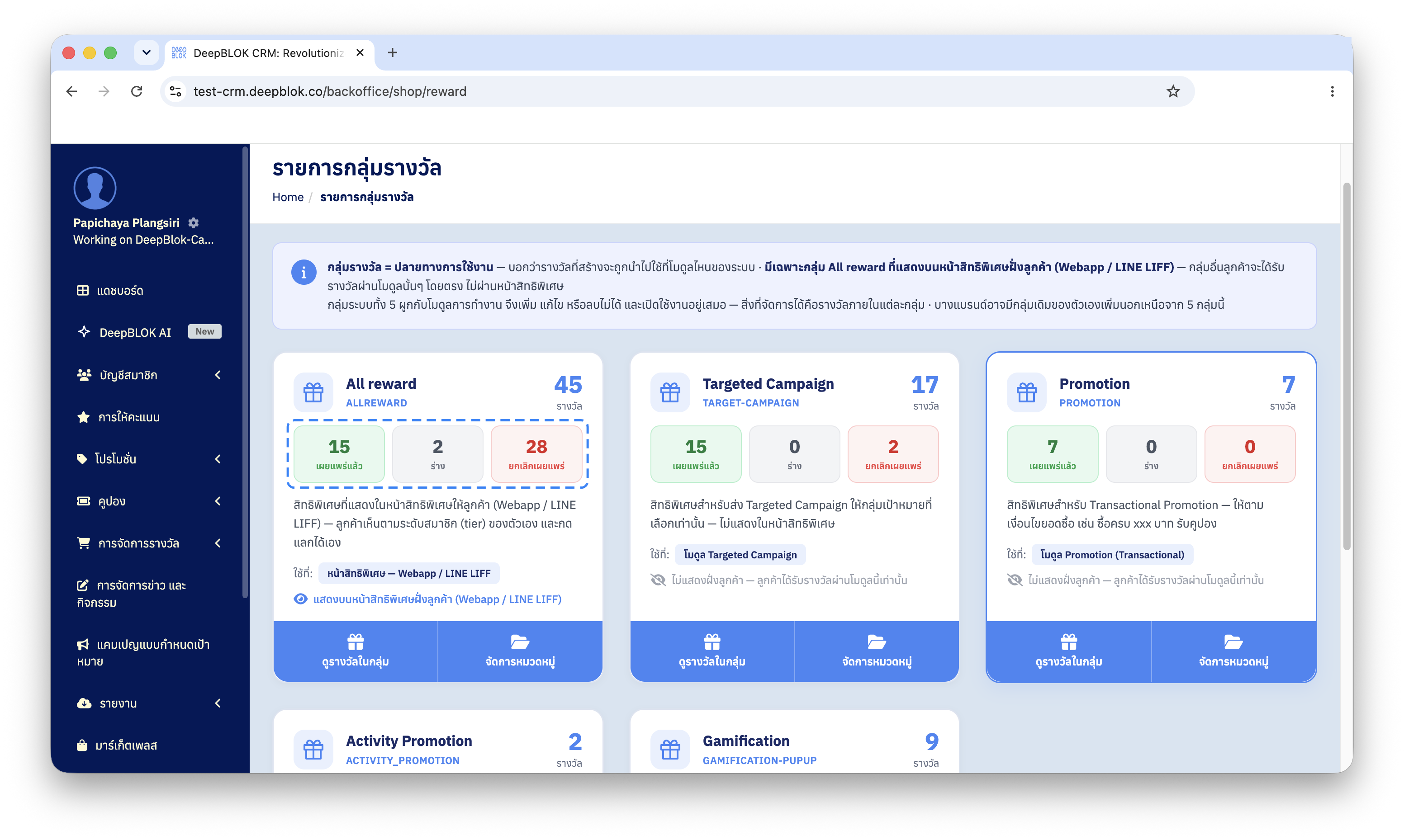
Task: Click จัดการหมวดหมู่ on Targeted Campaign card
Action: click(877, 651)
